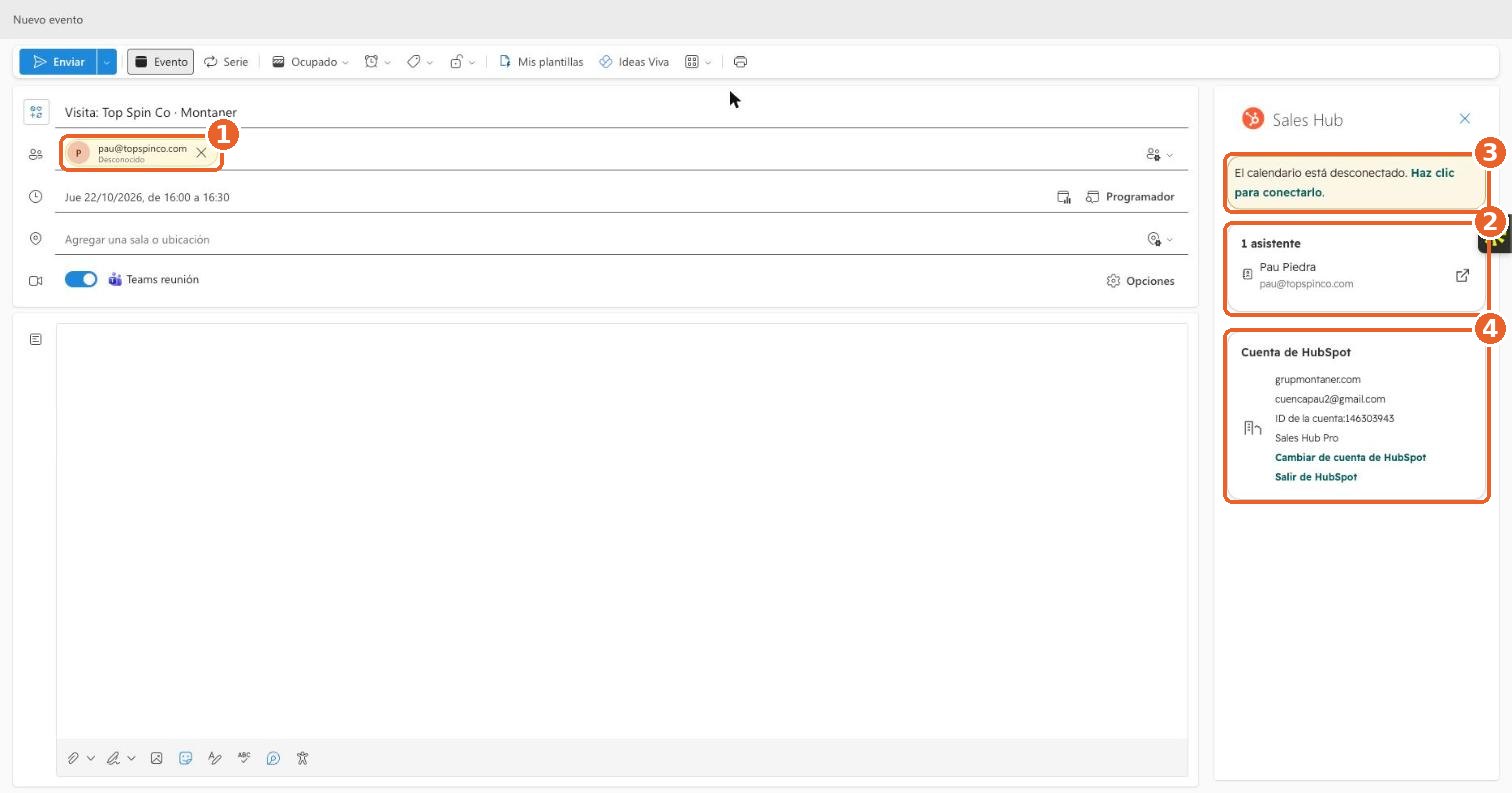Open the calendar availability chart icon
The width and height of the screenshot is (1512, 793).
[1064, 197]
